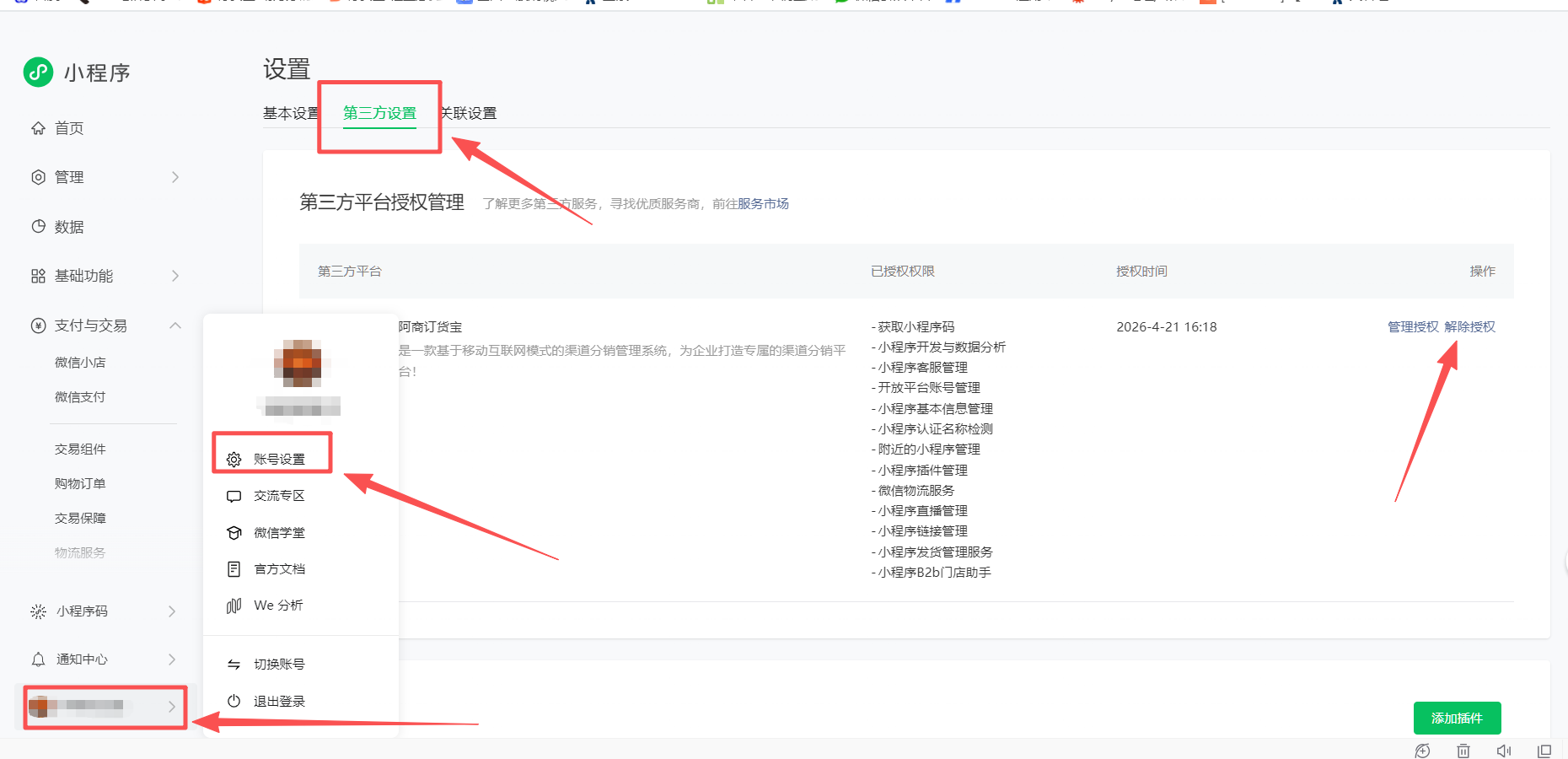Screen dimensions: 1568x759
Task: Expand the 管理 menu chevron
Action: pos(175,177)
